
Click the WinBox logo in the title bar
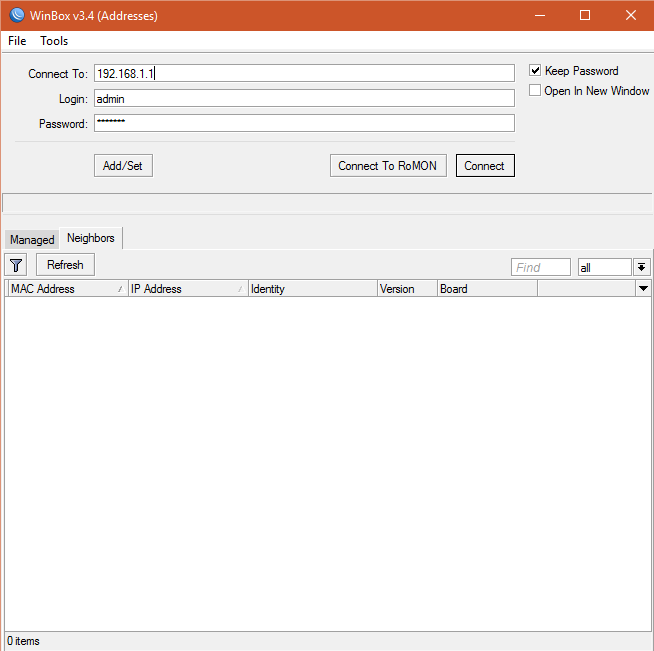pyautogui.click(x=17, y=15)
